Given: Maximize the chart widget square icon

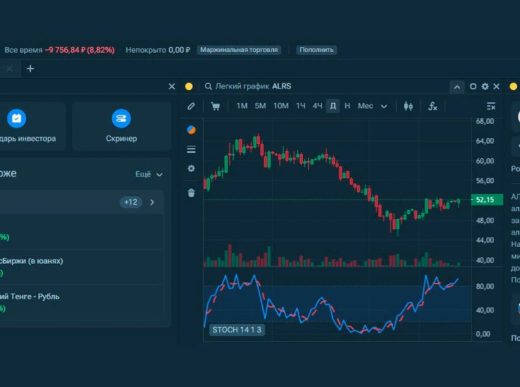Looking at the screenshot, I should [x=473, y=87].
